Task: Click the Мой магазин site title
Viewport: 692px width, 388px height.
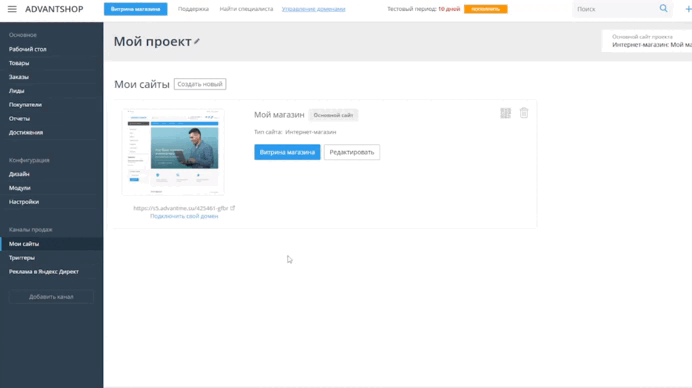Action: click(279, 115)
